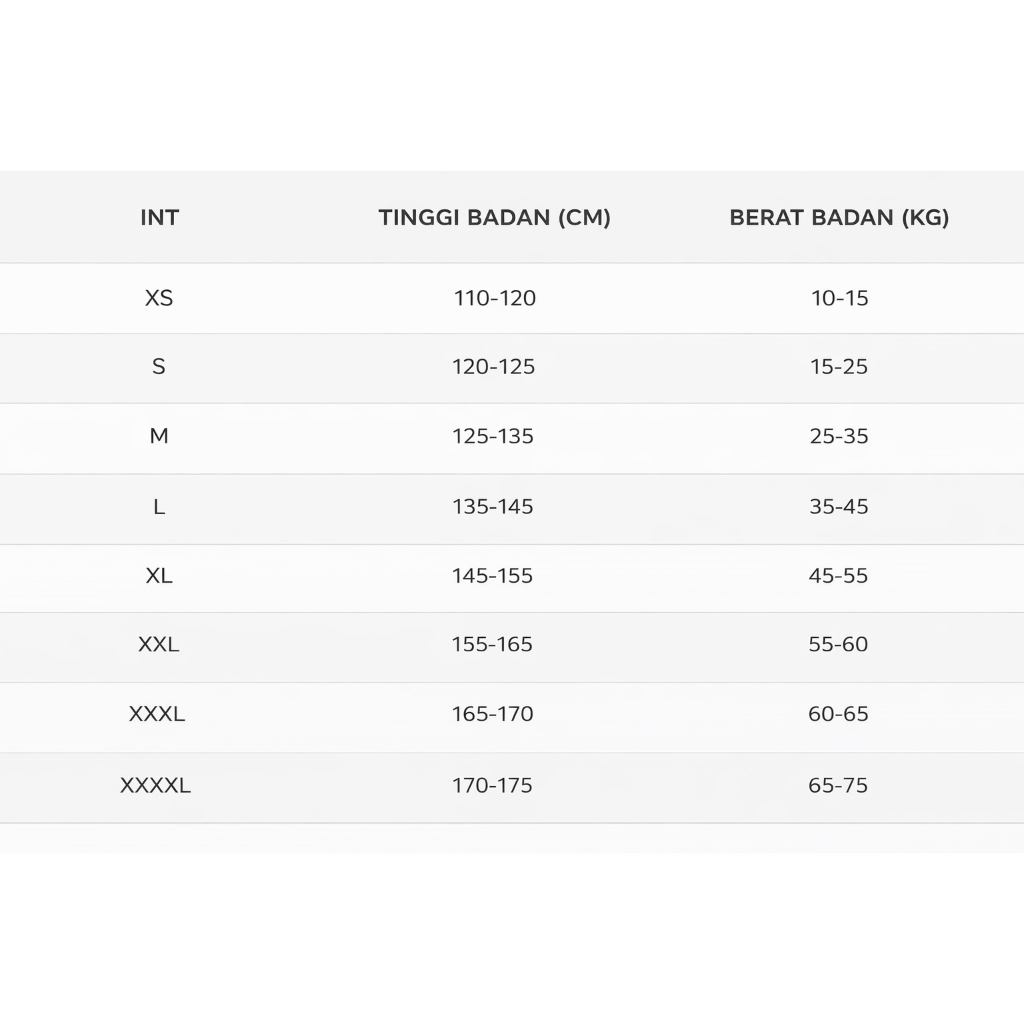The width and height of the screenshot is (1024, 1024).
Task: Select the XS size cell
Action: (x=159, y=298)
